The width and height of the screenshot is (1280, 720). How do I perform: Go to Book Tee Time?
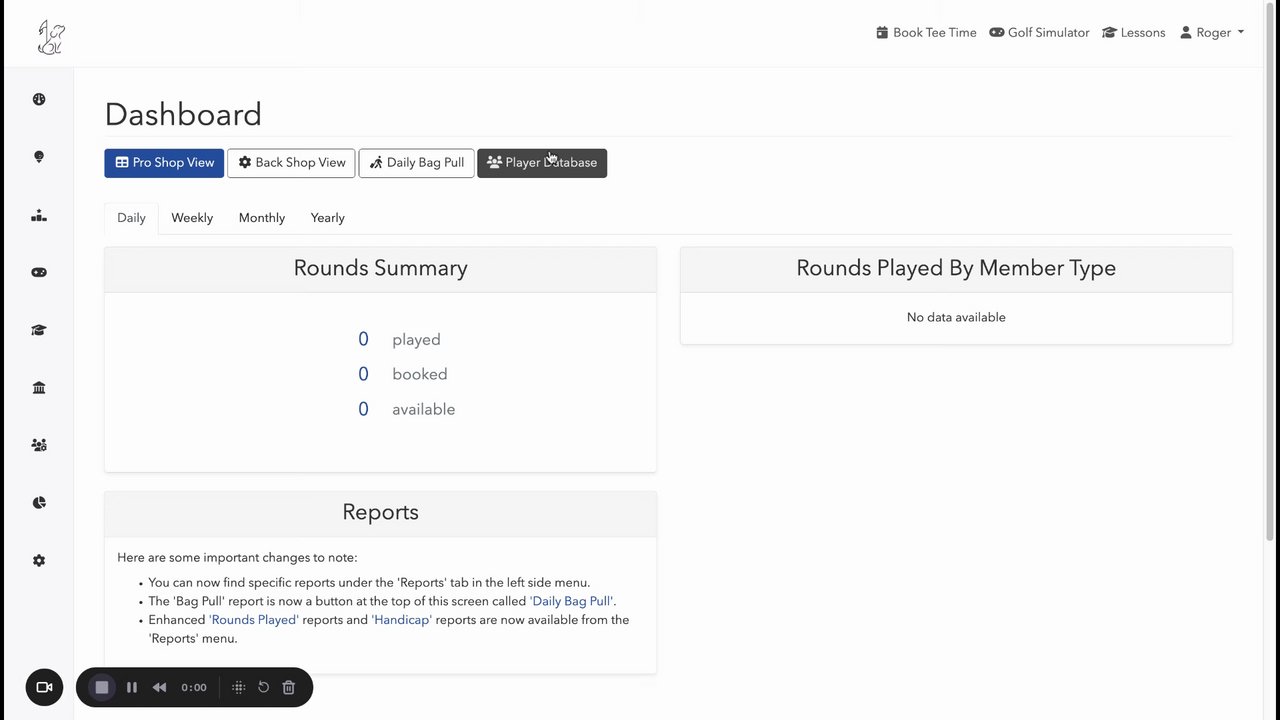[926, 32]
